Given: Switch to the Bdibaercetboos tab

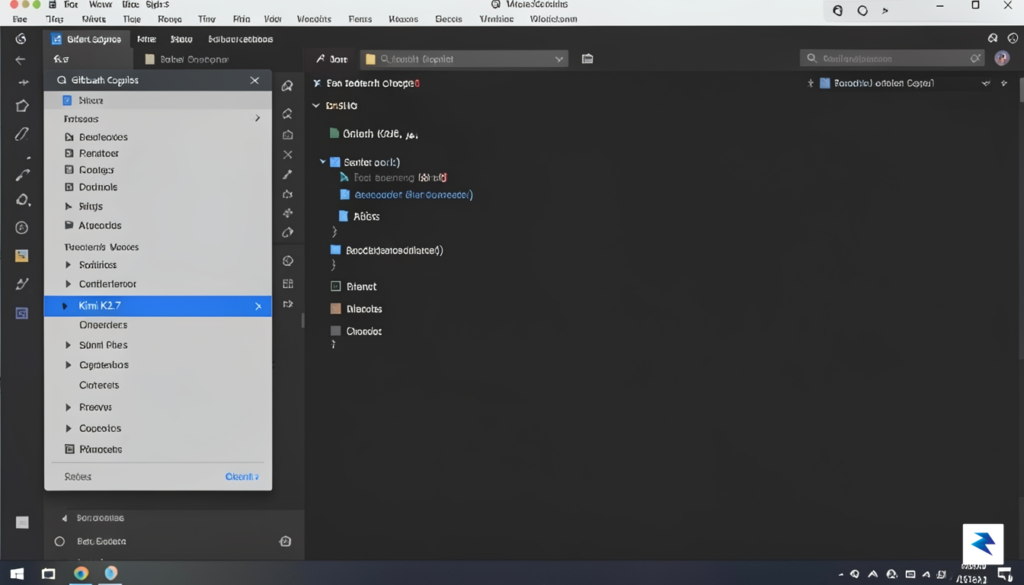Looking at the screenshot, I should tap(240, 39).
